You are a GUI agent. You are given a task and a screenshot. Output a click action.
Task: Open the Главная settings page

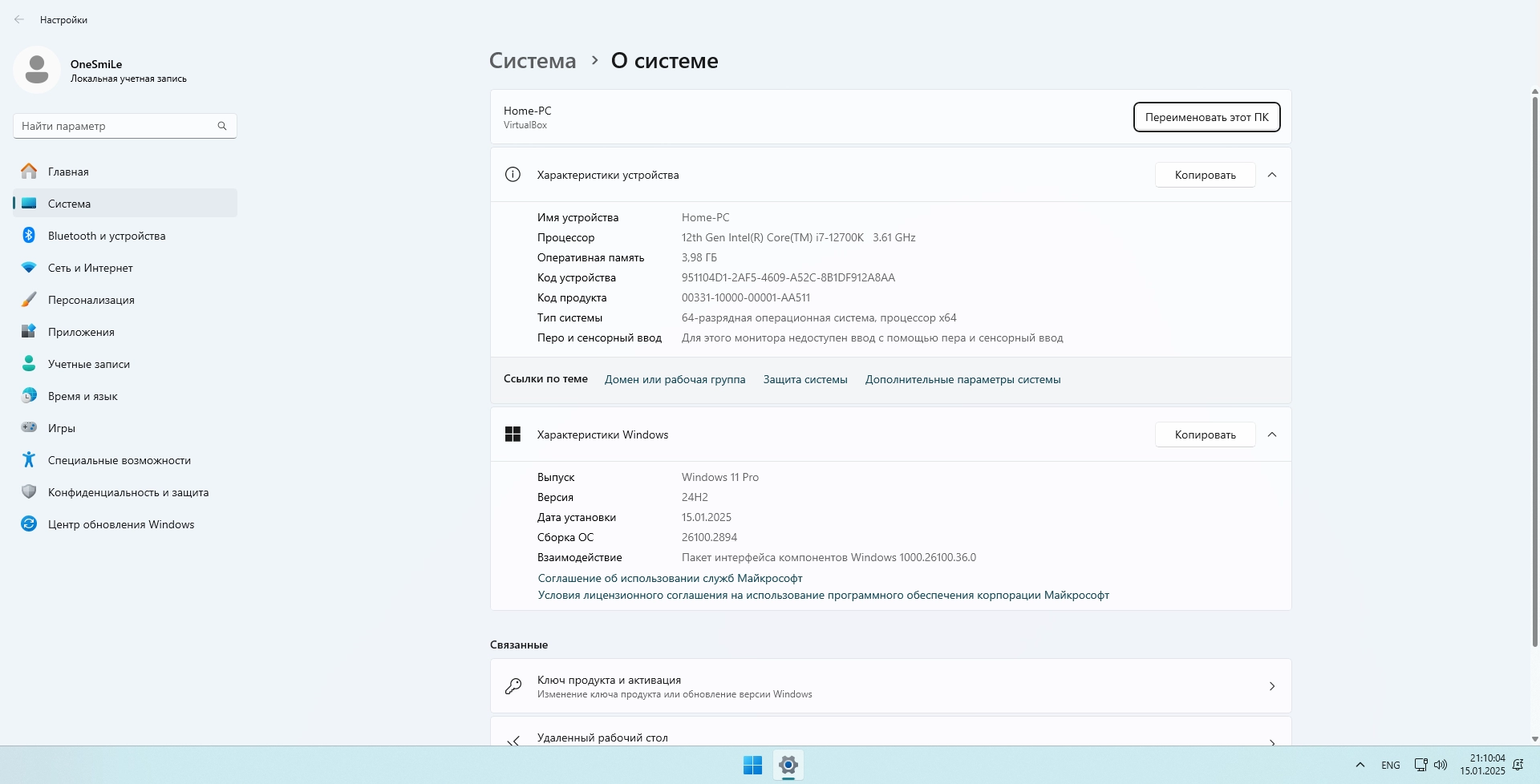click(x=125, y=171)
